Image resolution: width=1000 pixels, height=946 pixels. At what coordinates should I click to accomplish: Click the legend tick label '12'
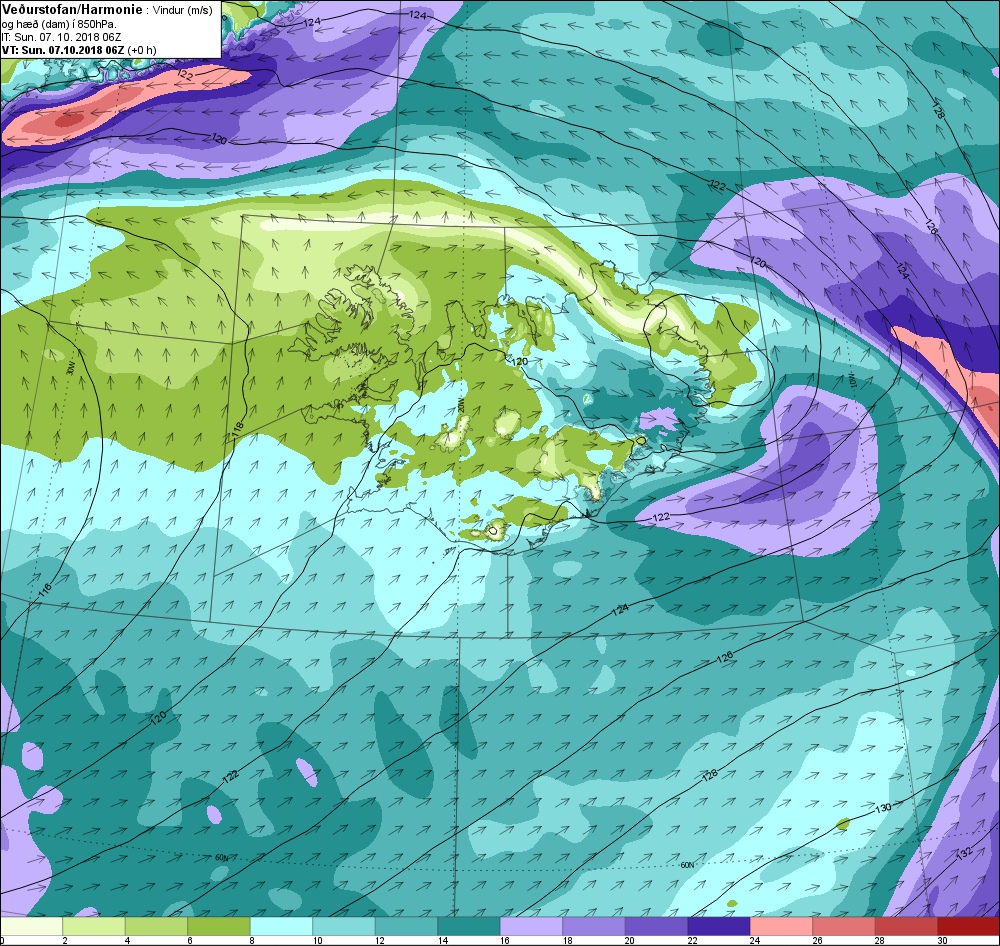379,940
